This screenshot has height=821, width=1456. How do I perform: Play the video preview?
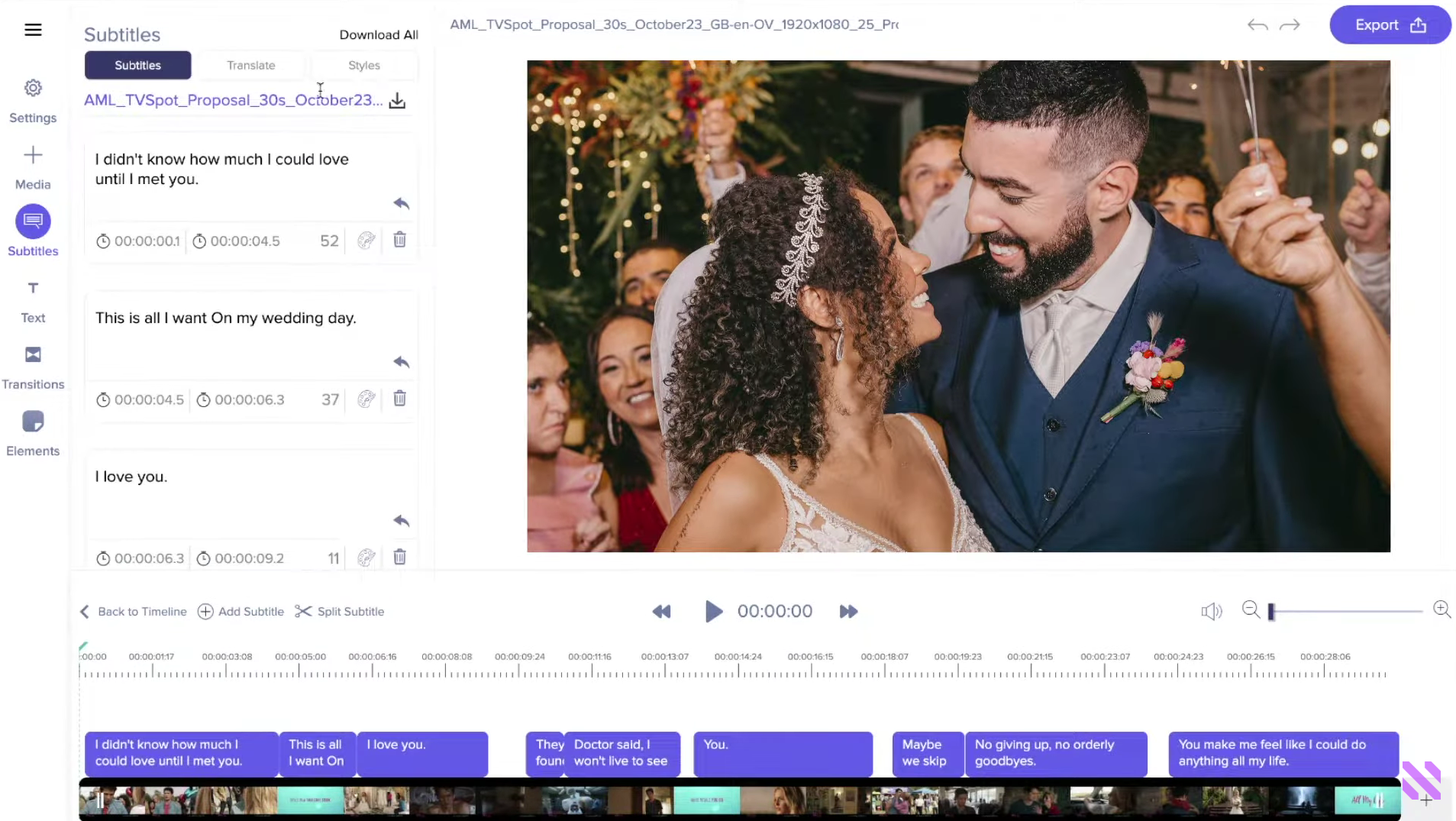tap(713, 612)
